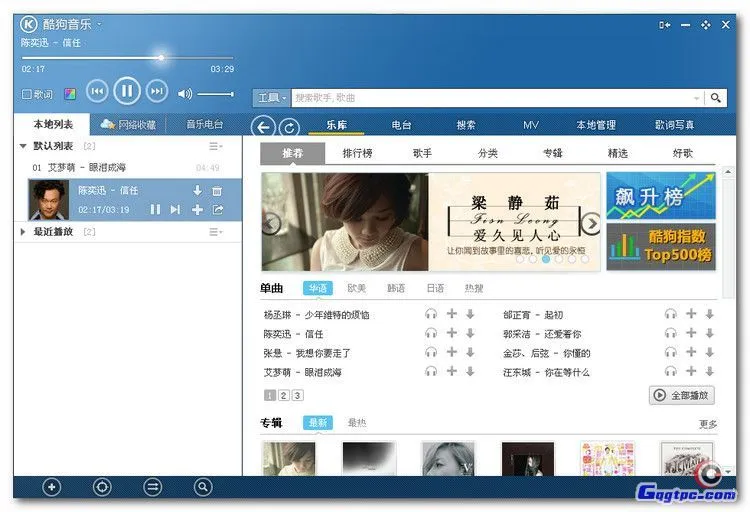The height and width of the screenshot is (512, 750).
Task: Download 张悬 - 我想你要走了
Action: tap(470, 352)
